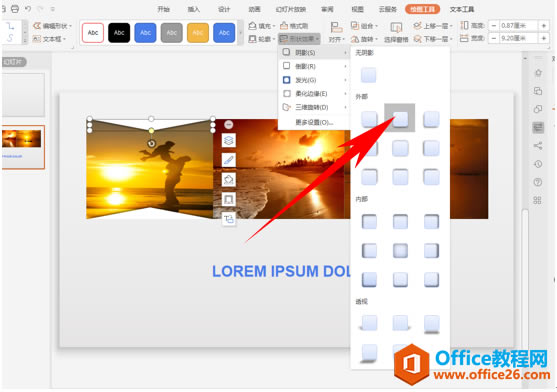
Task: Open the 上移一层 bring forward dropdown
Action: pyautogui.click(x=433, y=26)
